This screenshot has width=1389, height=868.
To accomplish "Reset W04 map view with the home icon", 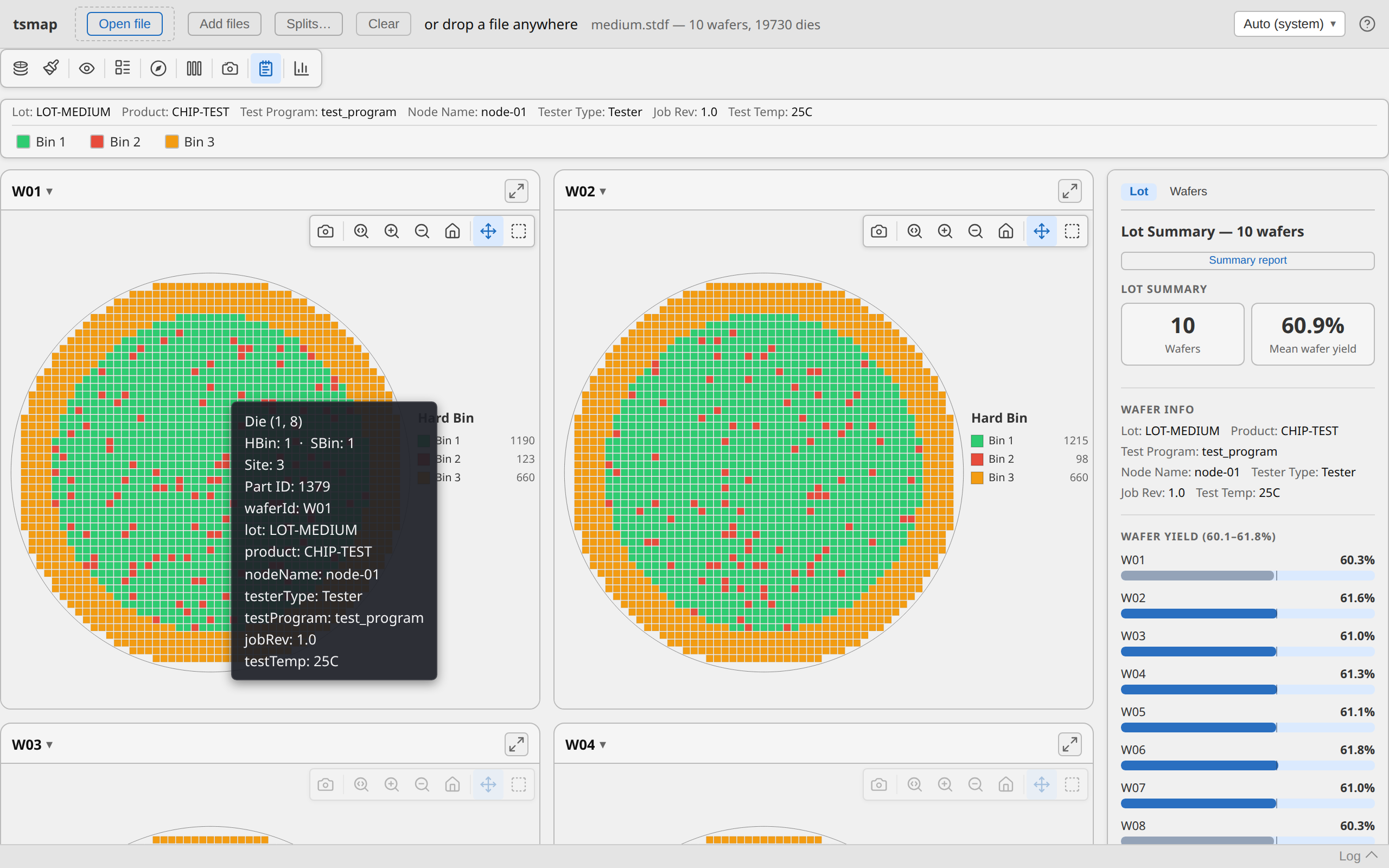I will [1005, 785].
